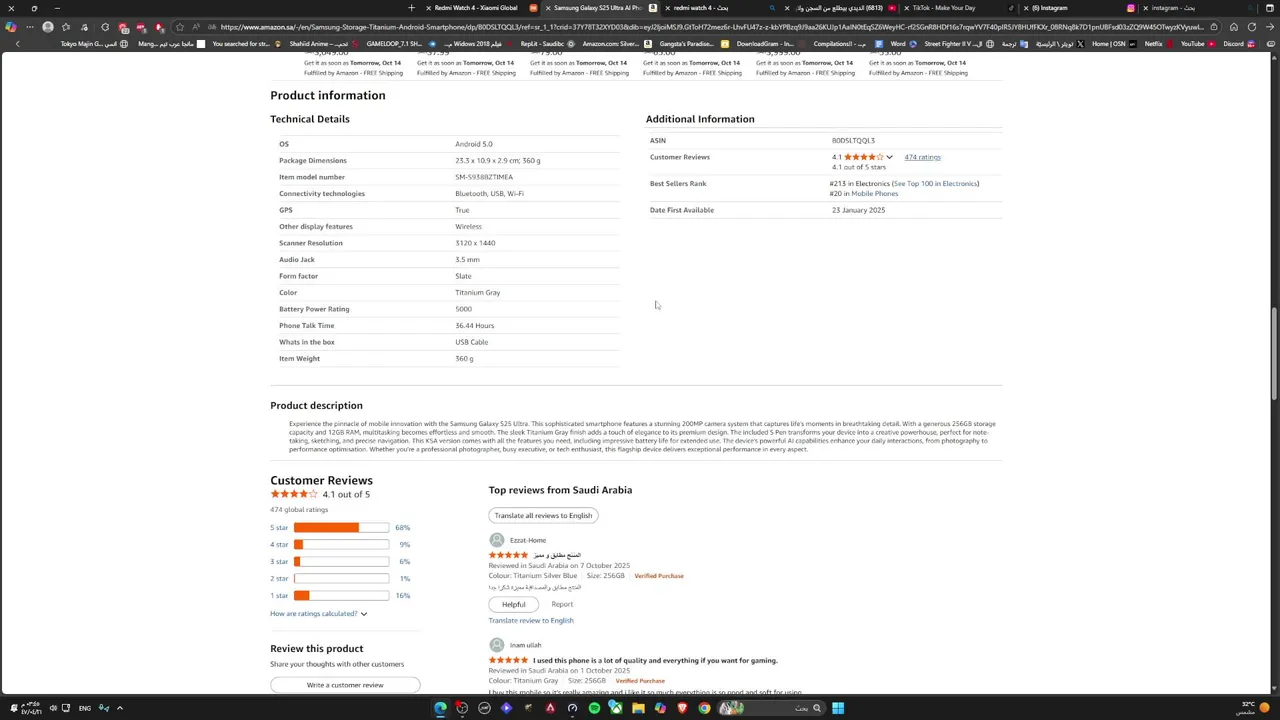Click the 2 star rating link

click(x=279, y=579)
